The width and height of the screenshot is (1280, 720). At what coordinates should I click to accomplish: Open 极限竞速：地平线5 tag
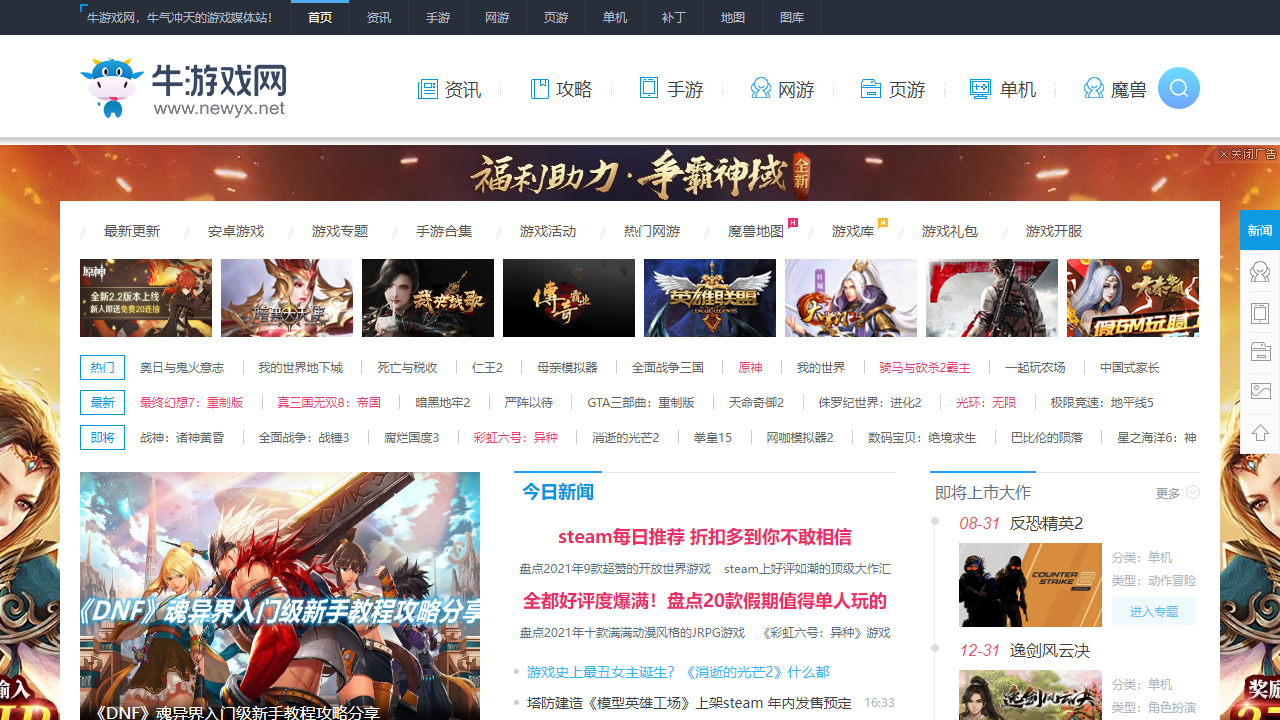tap(1102, 403)
